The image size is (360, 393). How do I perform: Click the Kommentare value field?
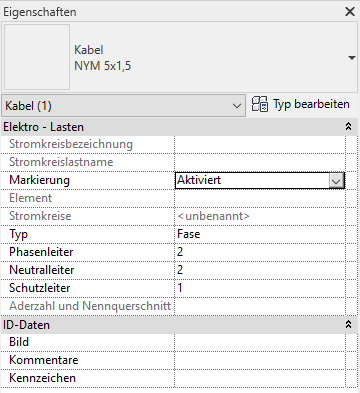tap(260, 360)
